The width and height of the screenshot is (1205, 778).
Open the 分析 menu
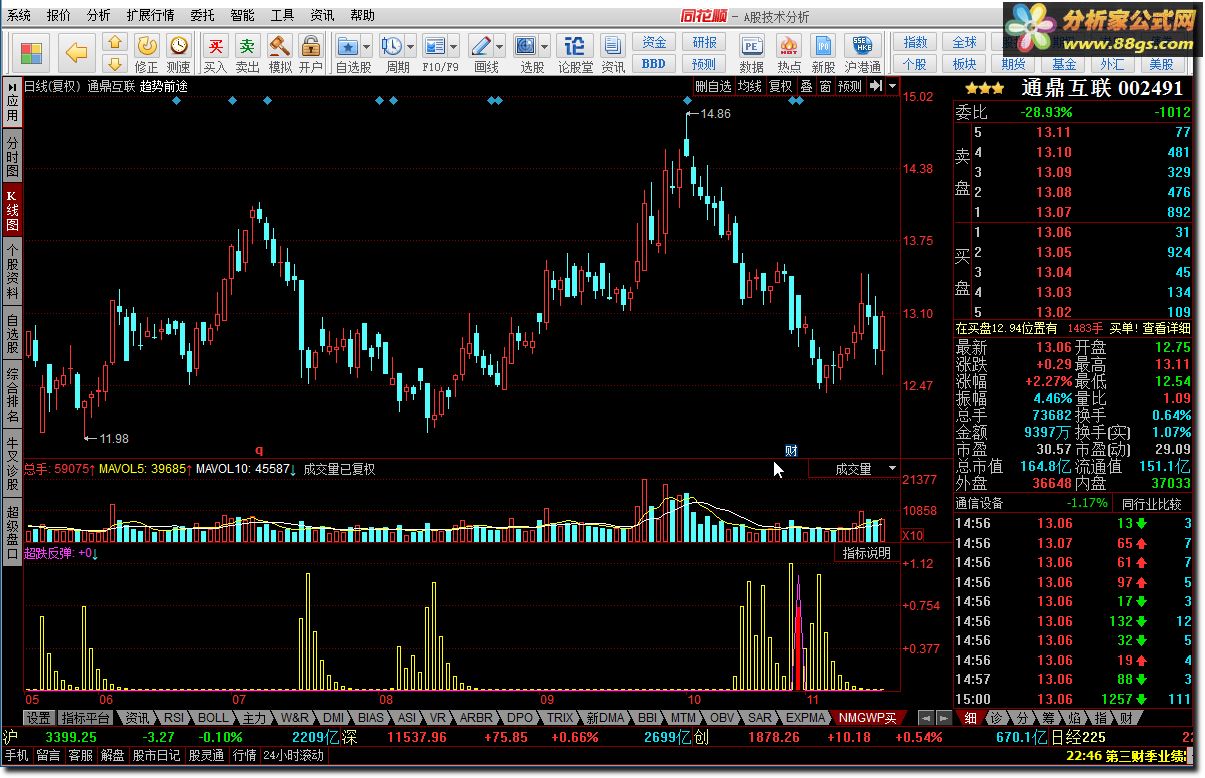click(x=99, y=16)
